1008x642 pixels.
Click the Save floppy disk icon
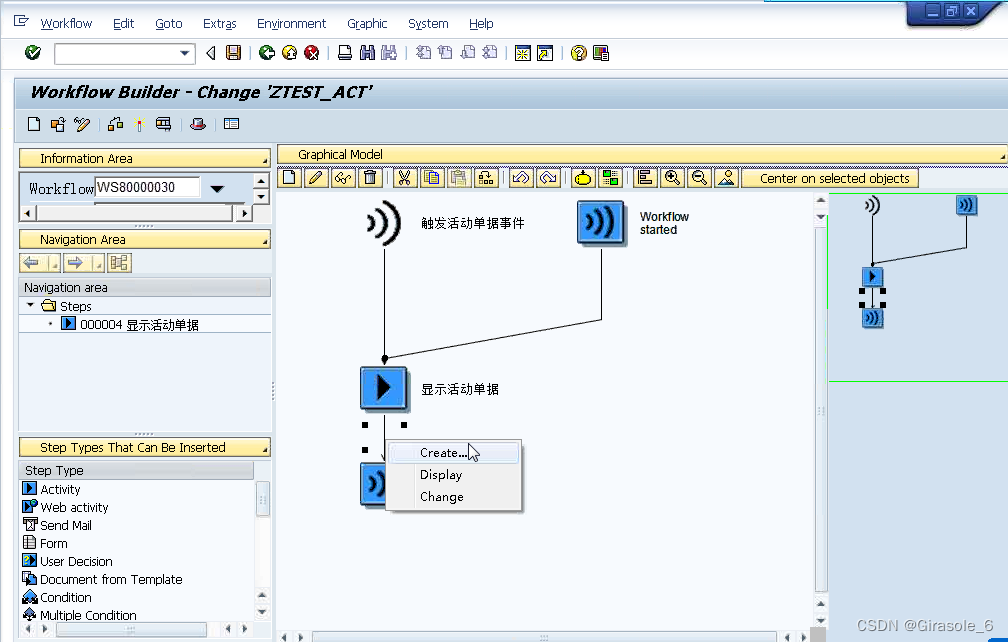pyautogui.click(x=233, y=53)
